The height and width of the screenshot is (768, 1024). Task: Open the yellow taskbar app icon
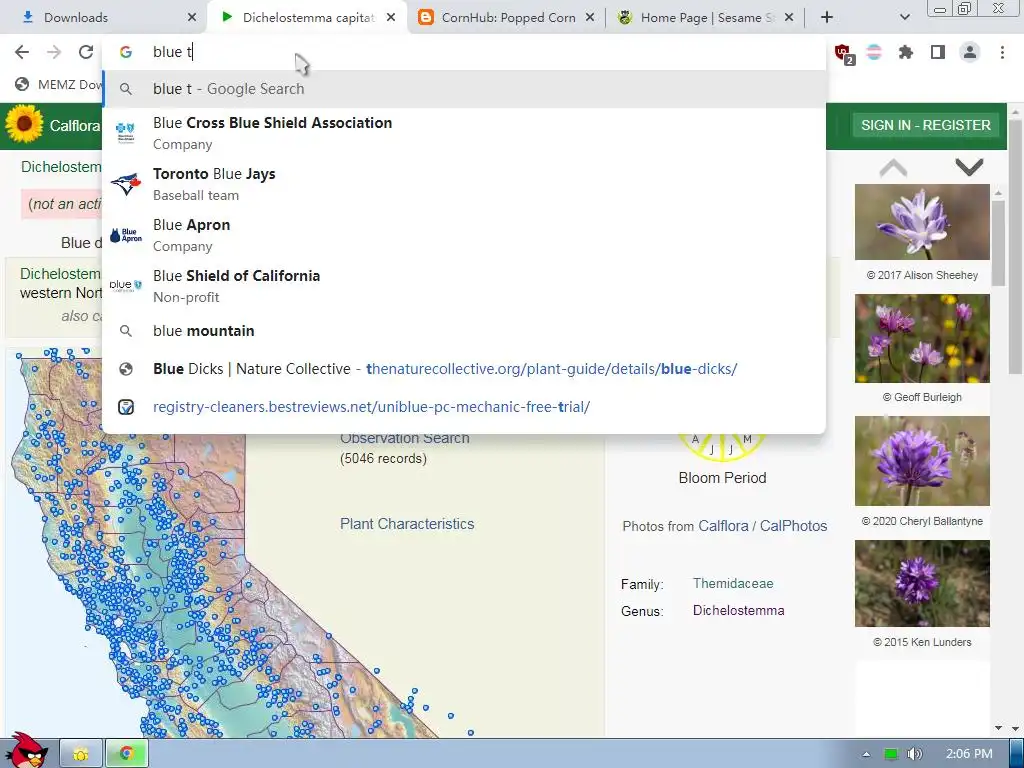tap(81, 754)
